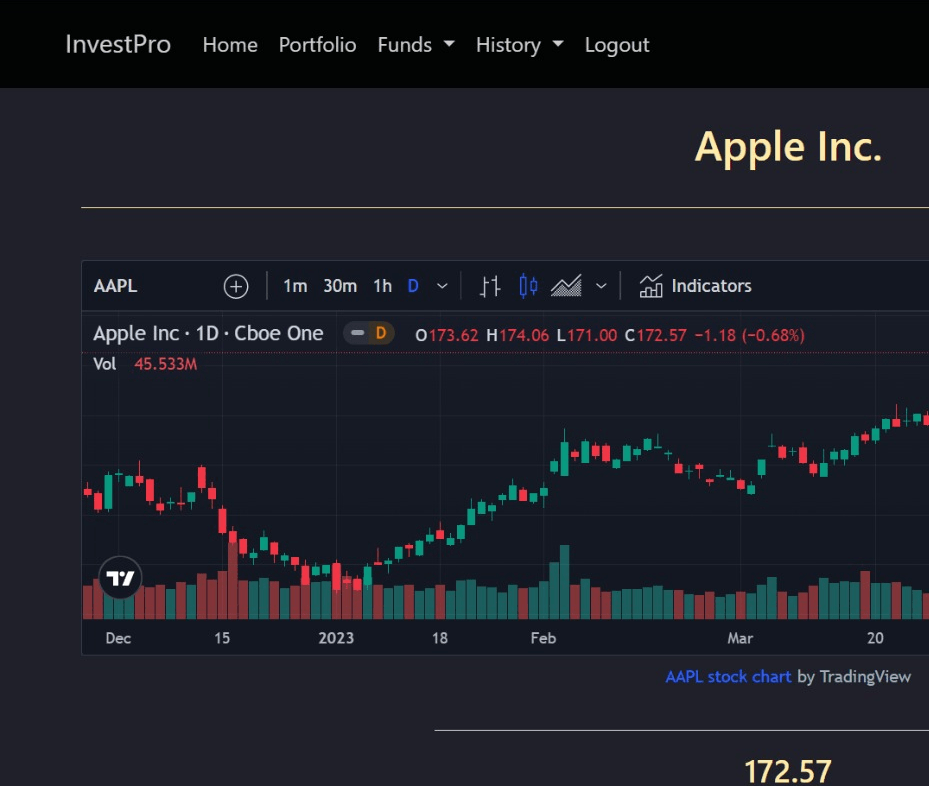
Task: Click the high value H174.06
Action: point(518,335)
